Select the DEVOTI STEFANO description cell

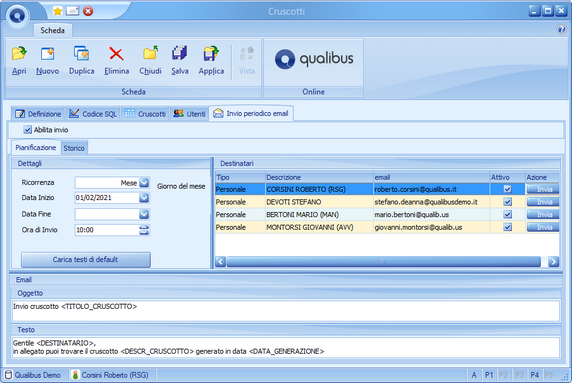pos(319,202)
